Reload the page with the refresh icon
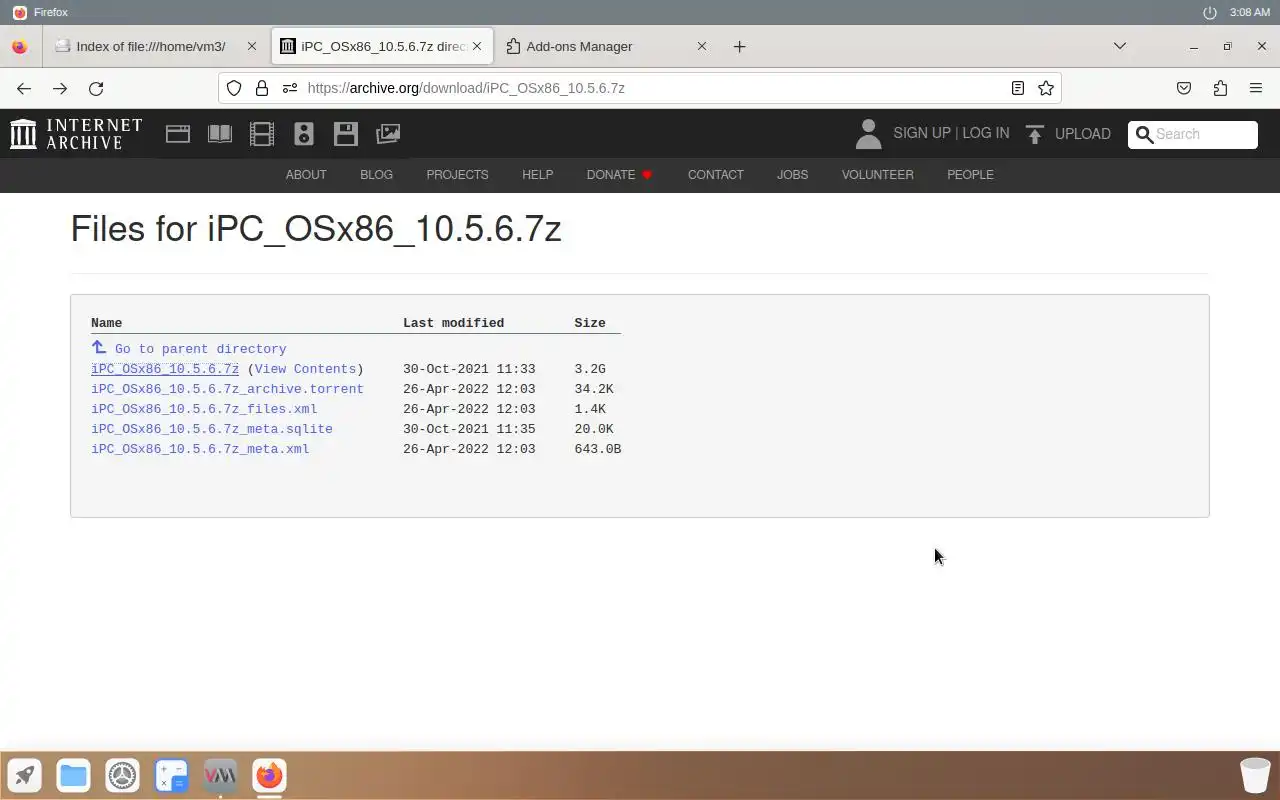 click(x=96, y=88)
